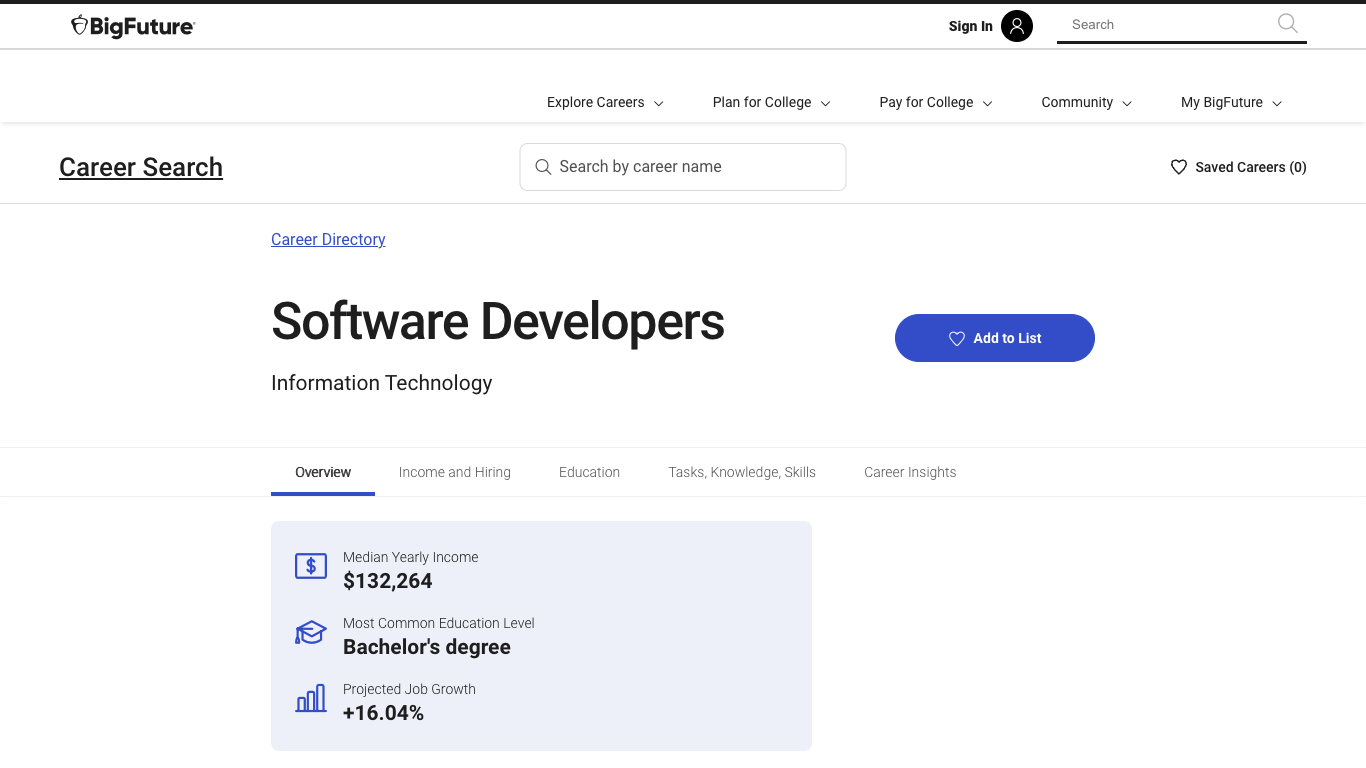This screenshot has width=1366, height=768.
Task: Expand the Explore Careers menu
Action: click(605, 102)
